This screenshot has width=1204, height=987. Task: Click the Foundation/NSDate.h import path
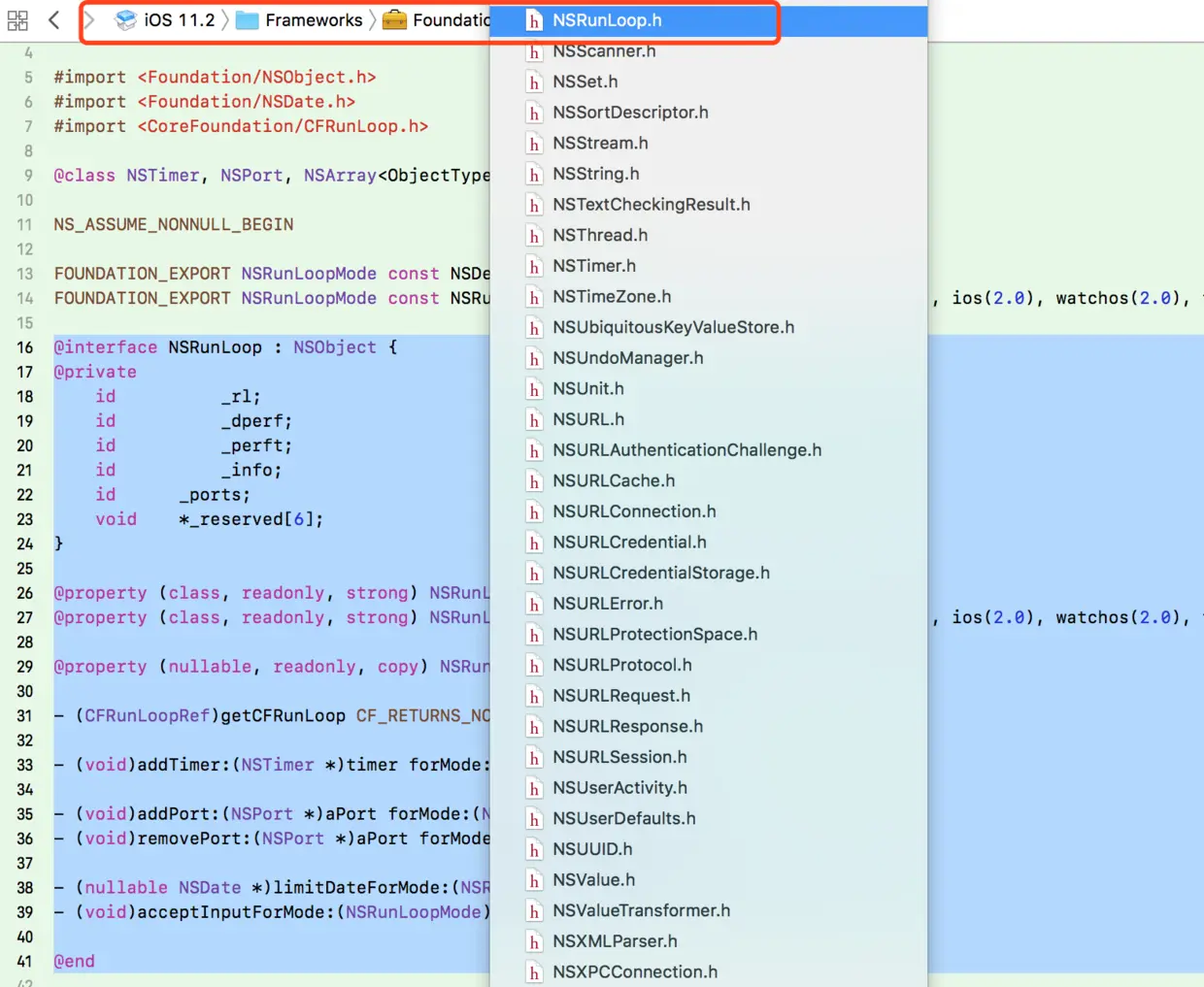[246, 102]
